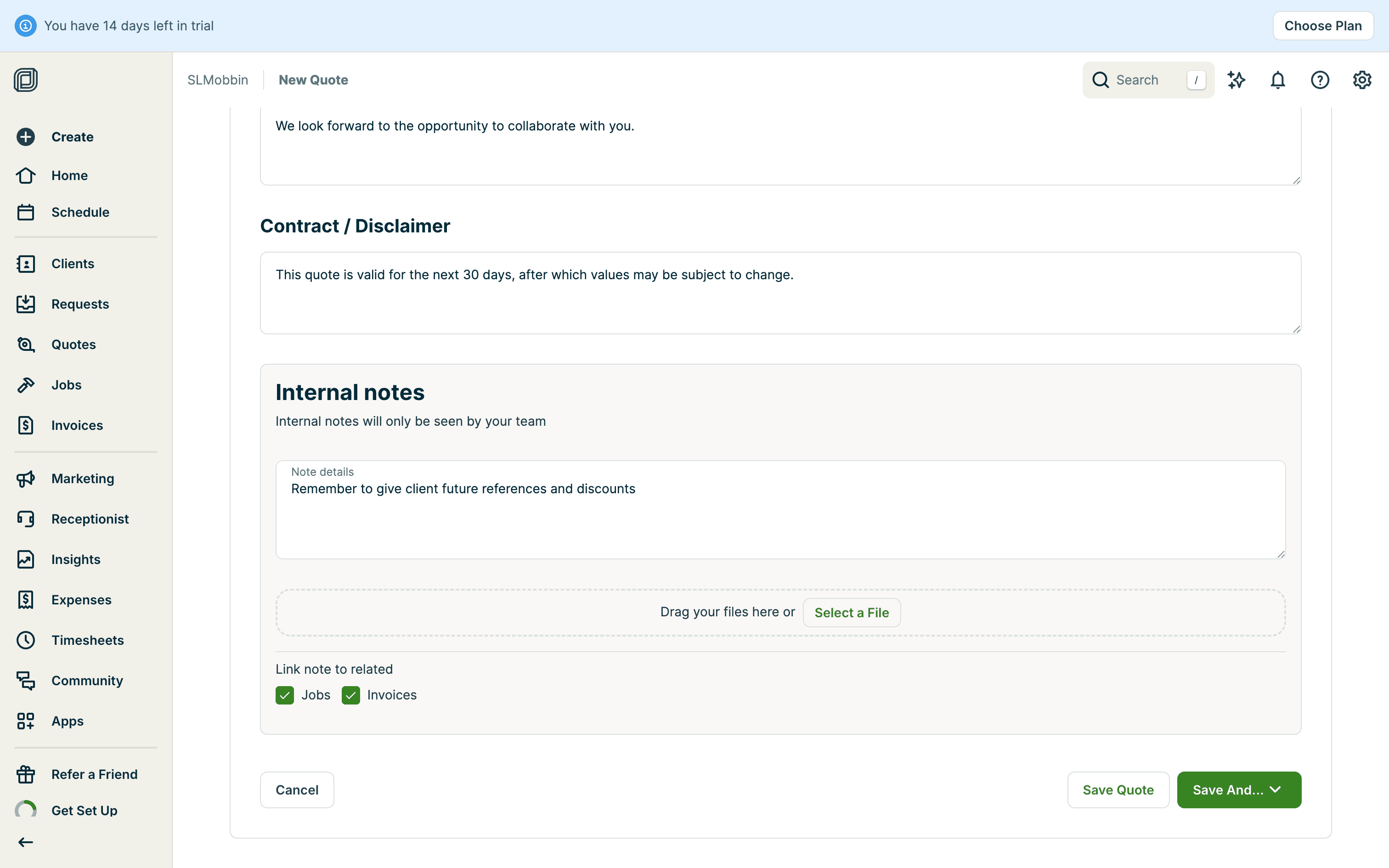Click the Choose Plan button
1389x868 pixels.
1322,26
